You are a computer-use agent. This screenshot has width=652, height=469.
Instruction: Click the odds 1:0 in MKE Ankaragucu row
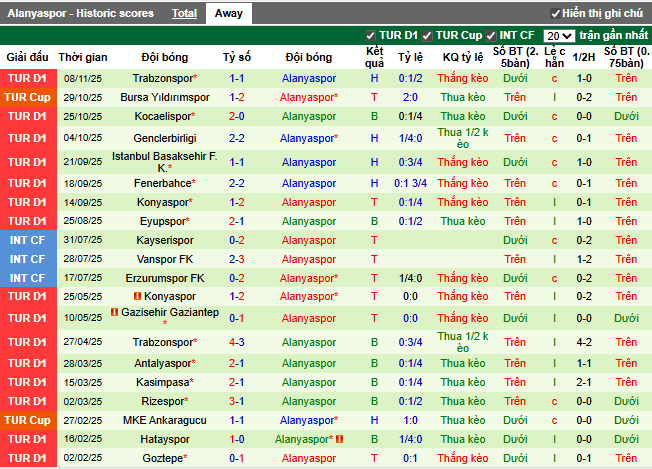[x=410, y=420]
